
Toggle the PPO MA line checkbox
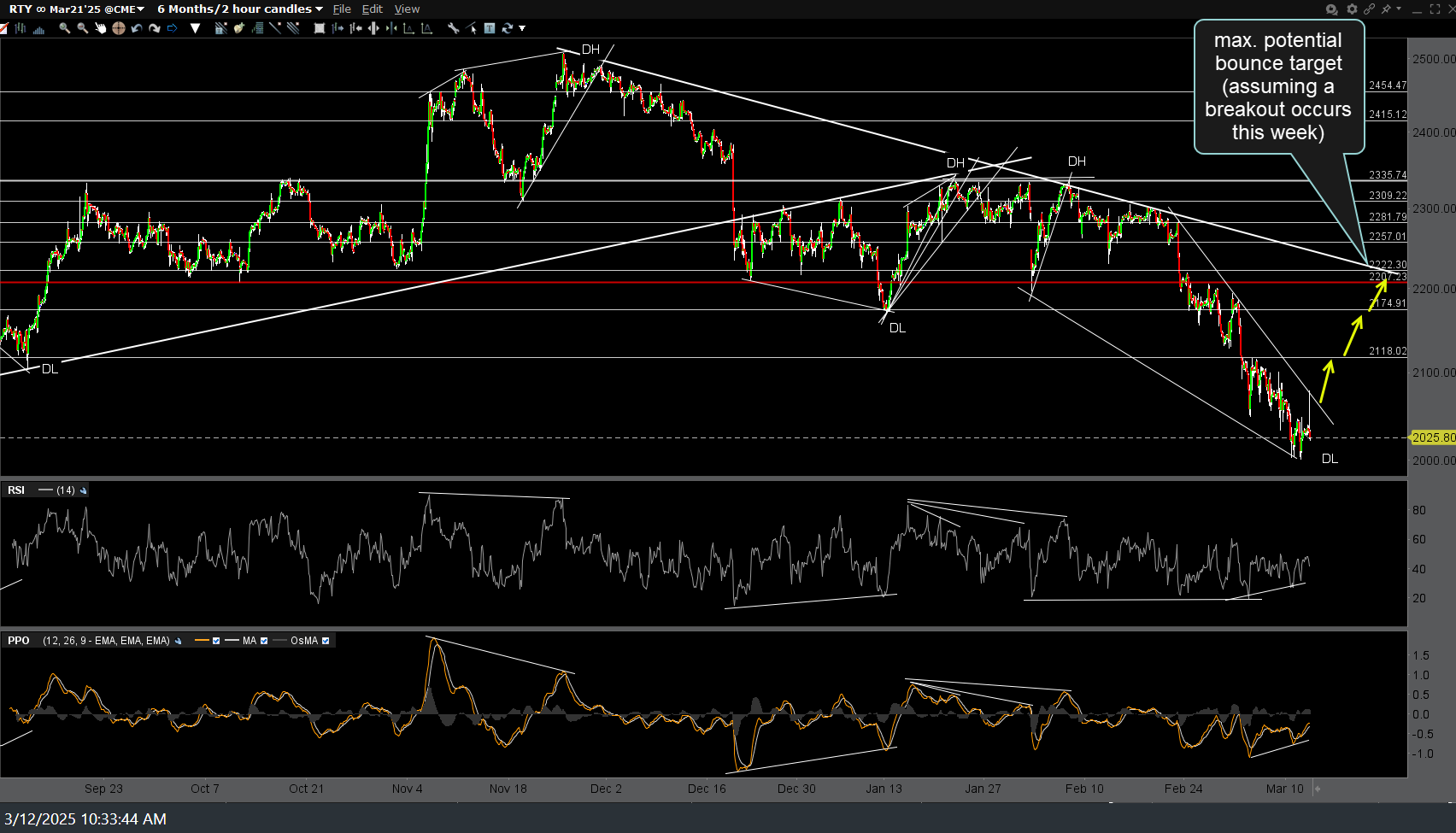coord(264,641)
